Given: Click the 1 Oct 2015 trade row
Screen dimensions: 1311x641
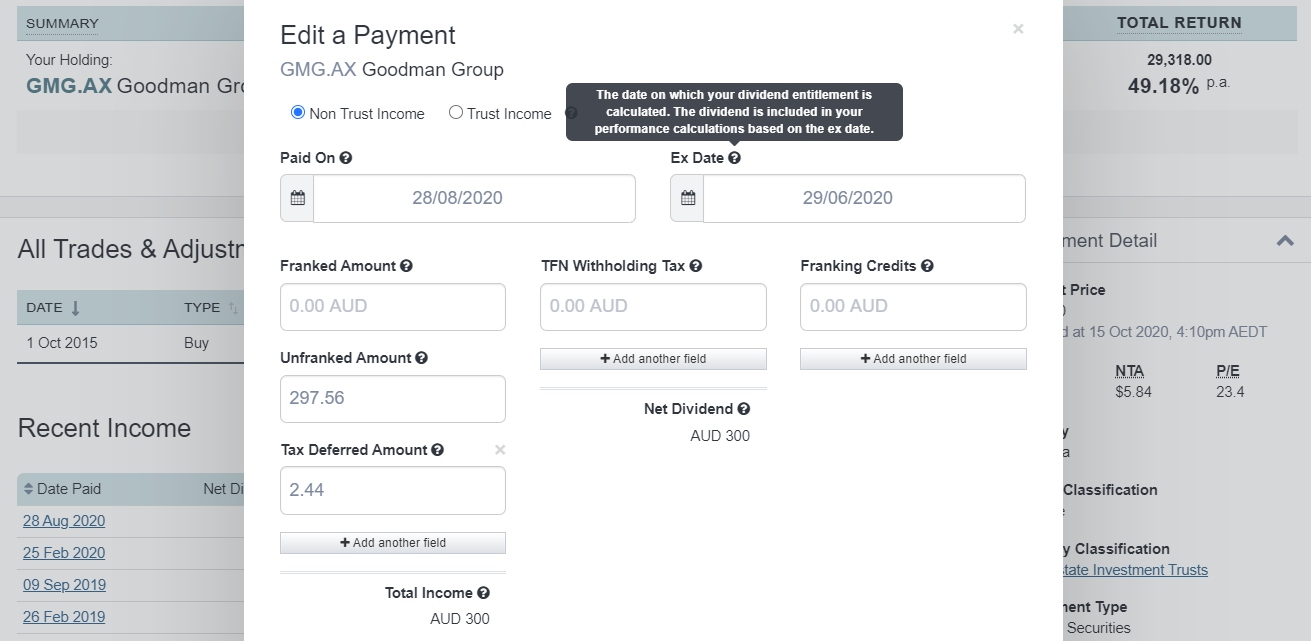Looking at the screenshot, I should (x=130, y=343).
